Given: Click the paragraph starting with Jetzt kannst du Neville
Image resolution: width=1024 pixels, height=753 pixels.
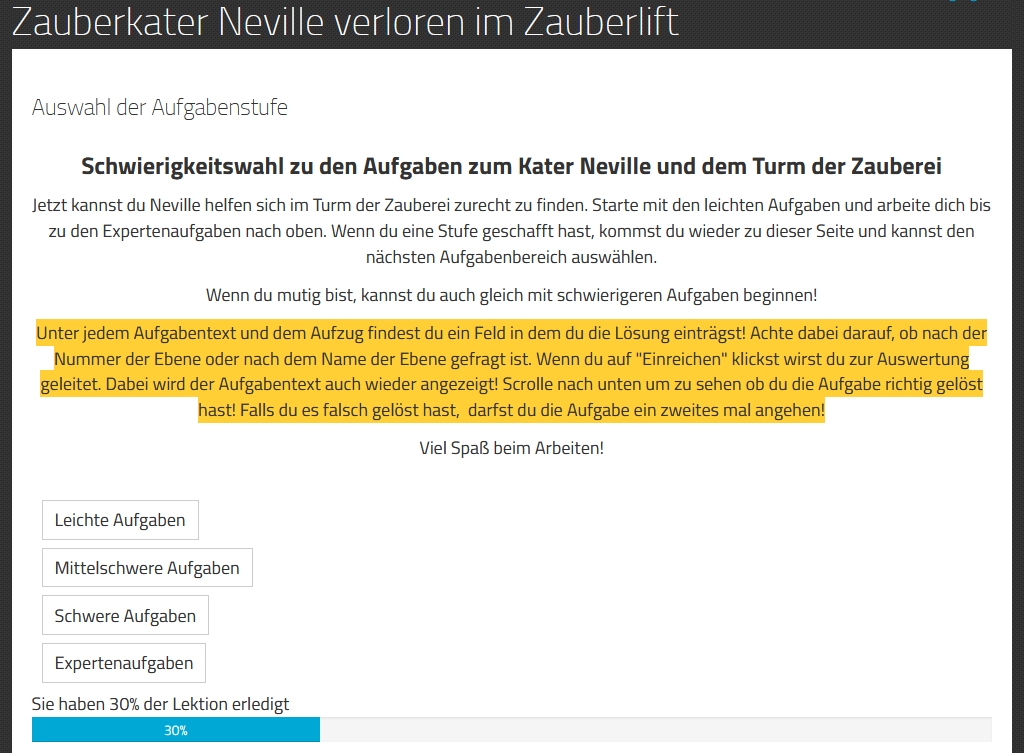Looking at the screenshot, I should pos(511,231).
